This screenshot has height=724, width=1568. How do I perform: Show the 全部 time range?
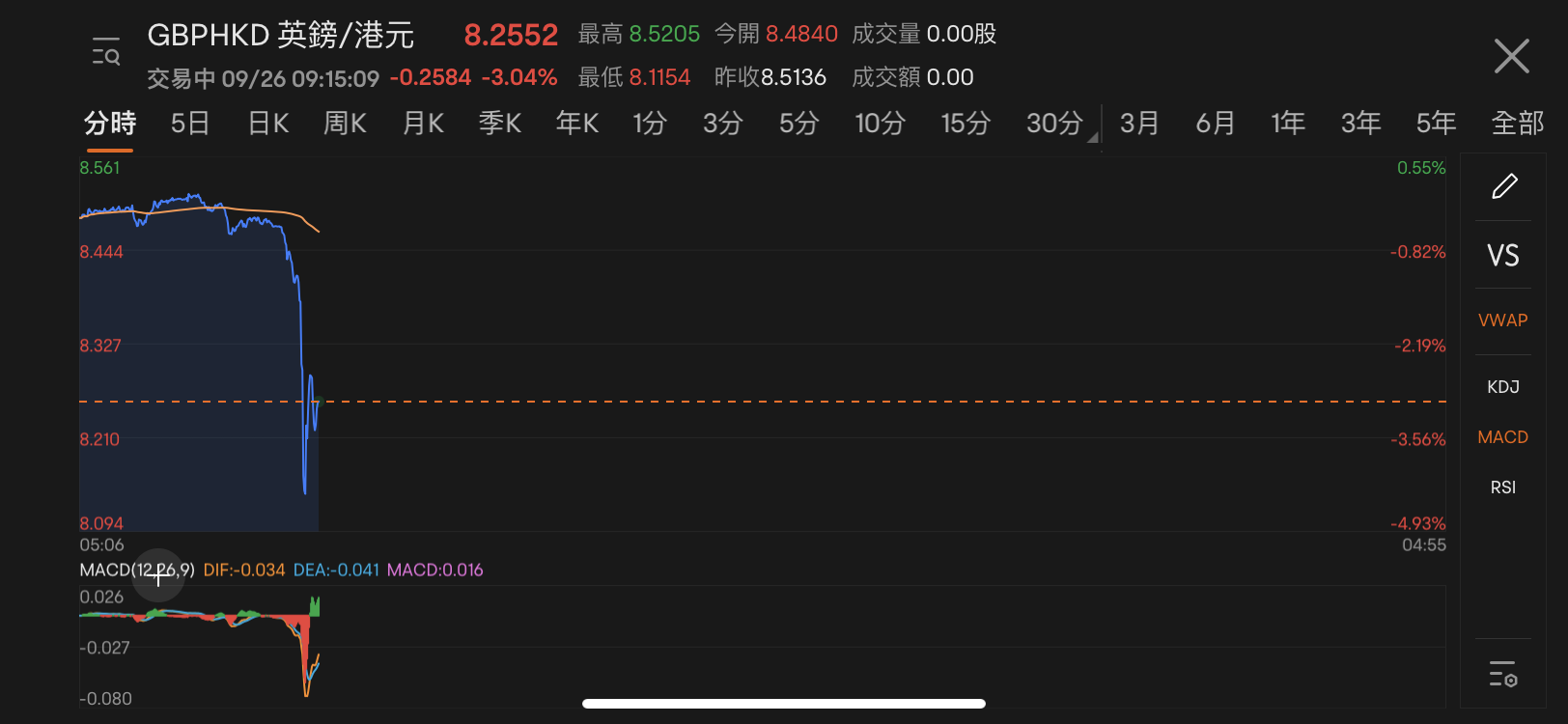pyautogui.click(x=1518, y=124)
